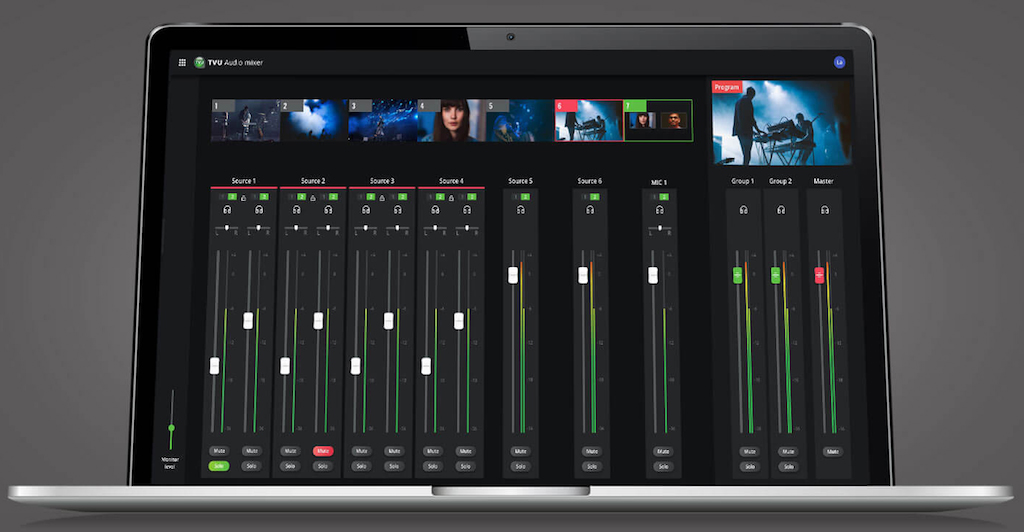Mute Source 1 left channel
The width and height of the screenshot is (1024, 532).
tap(219, 451)
